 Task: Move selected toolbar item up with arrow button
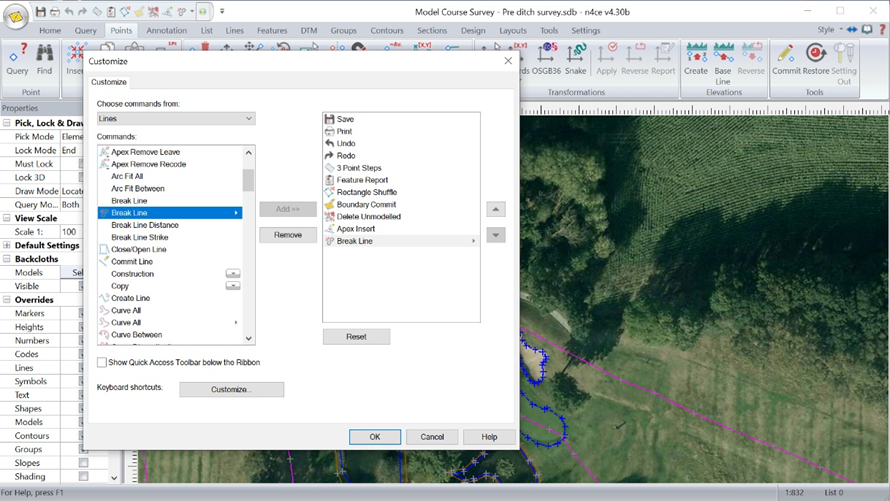pyautogui.click(x=496, y=209)
